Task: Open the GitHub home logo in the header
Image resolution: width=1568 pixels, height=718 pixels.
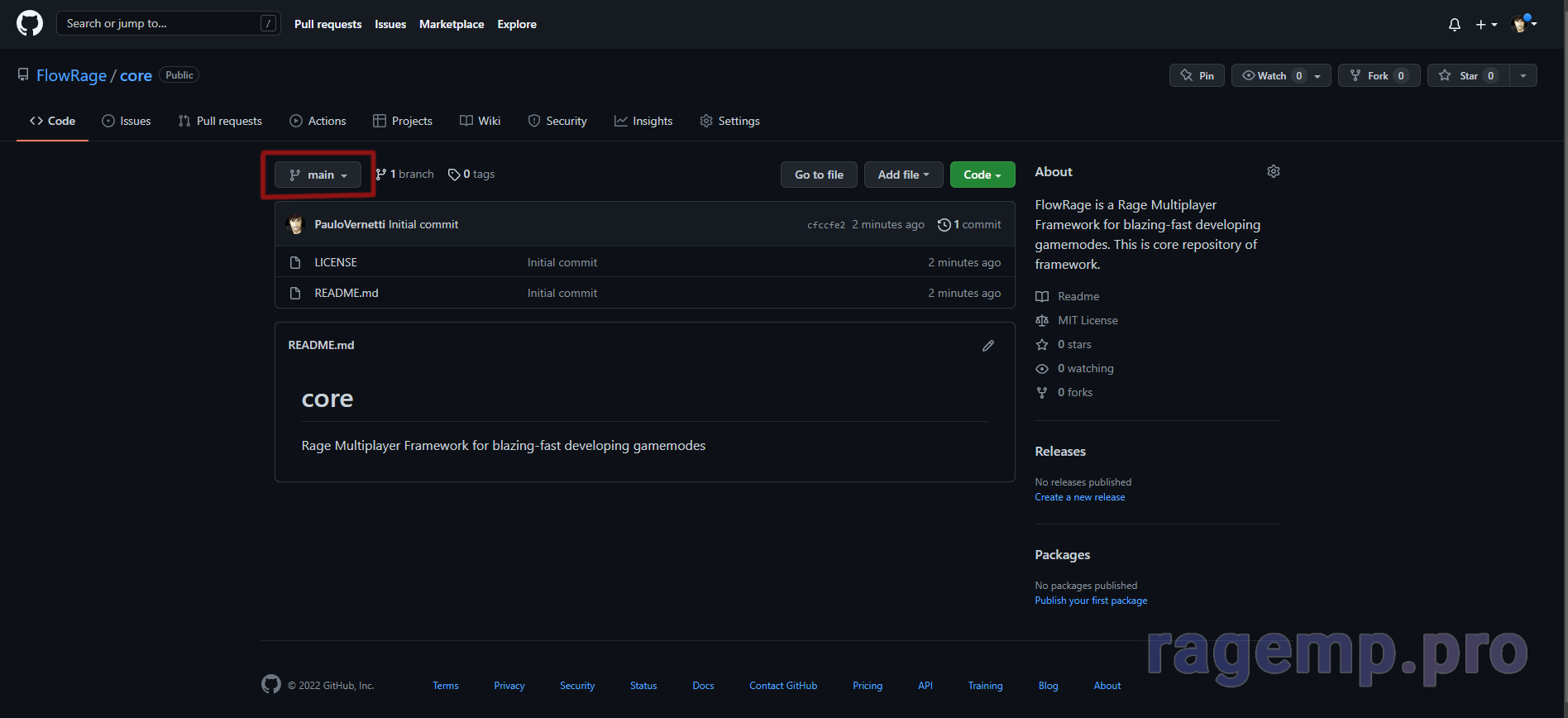Action: [30, 23]
